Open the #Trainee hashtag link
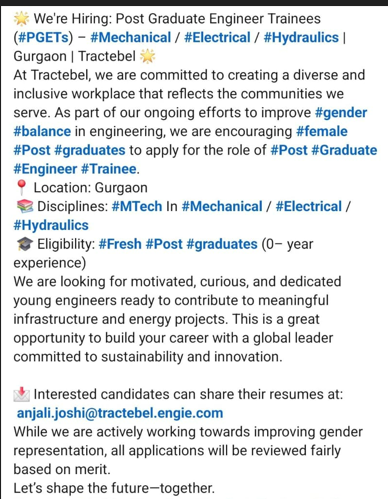This screenshot has width=388, height=499. pos(109,169)
